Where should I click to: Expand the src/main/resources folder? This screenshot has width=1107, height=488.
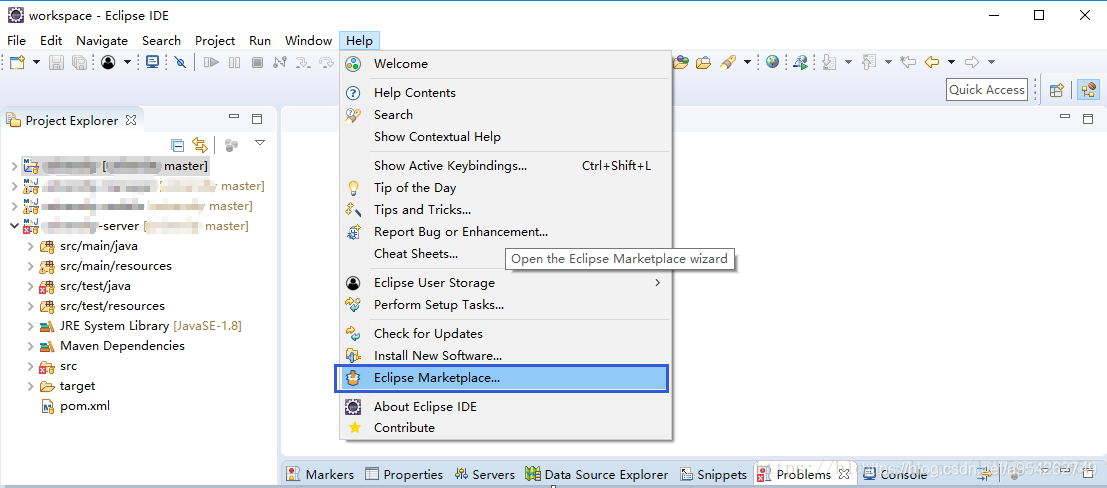pos(30,266)
